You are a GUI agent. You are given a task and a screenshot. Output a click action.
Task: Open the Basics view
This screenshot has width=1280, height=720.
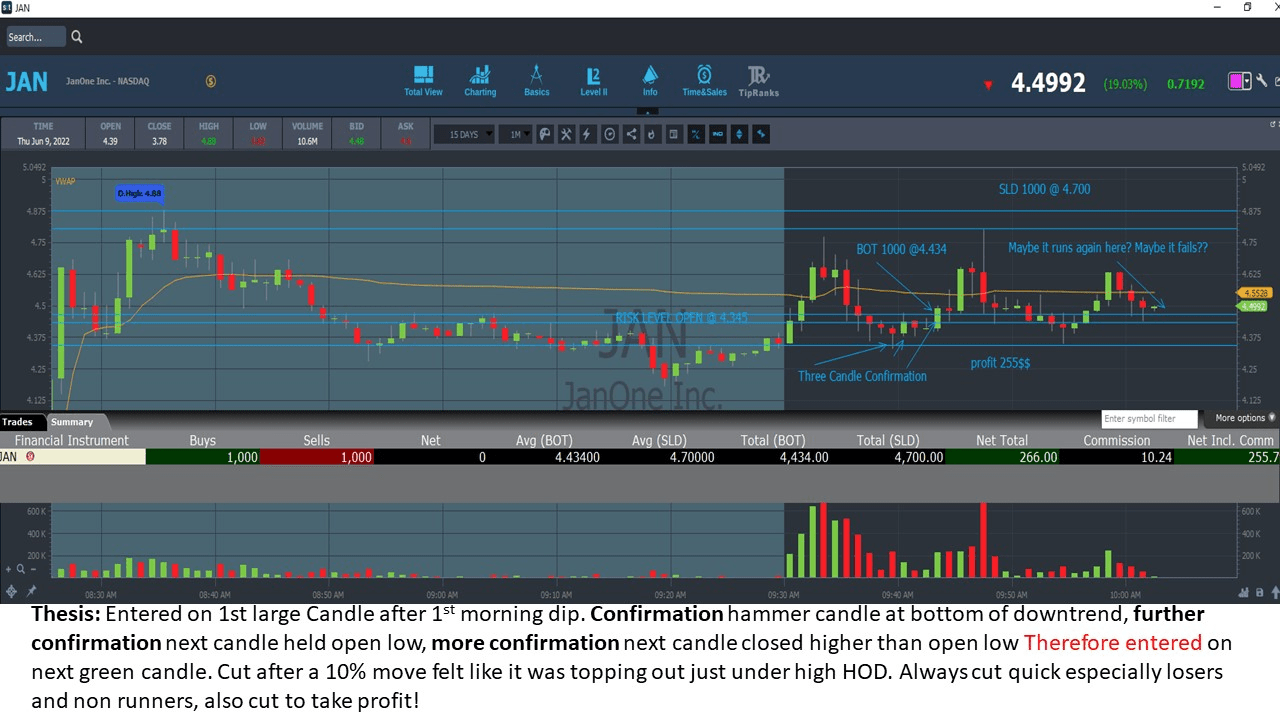537,81
